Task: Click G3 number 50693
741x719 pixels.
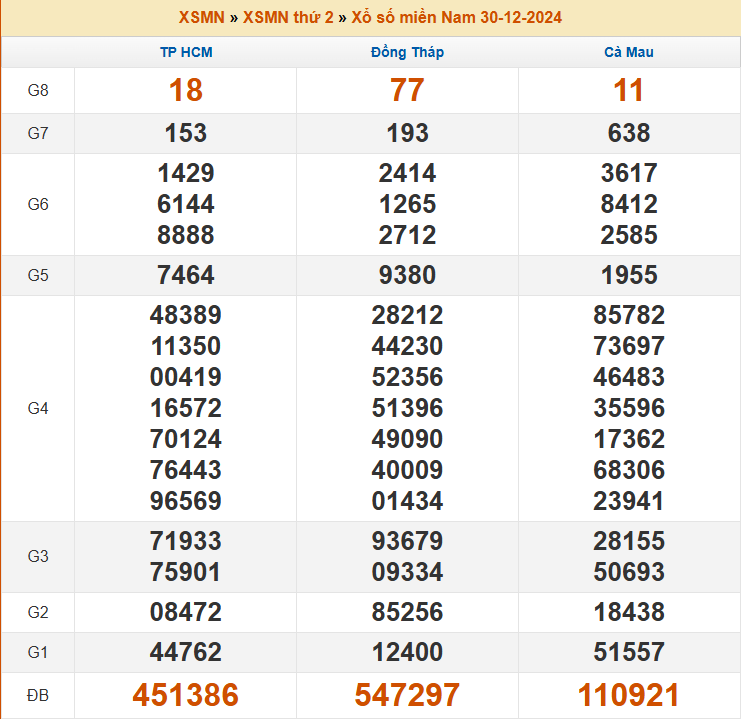Action: [629, 572]
